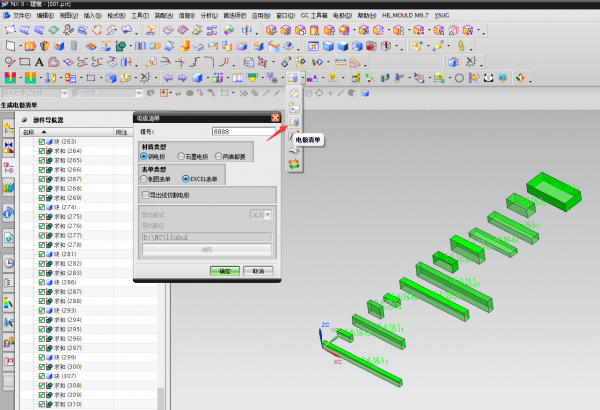The width and height of the screenshot is (600, 410).
Task: Click the clock history icon in left sidebar
Action: [8, 263]
